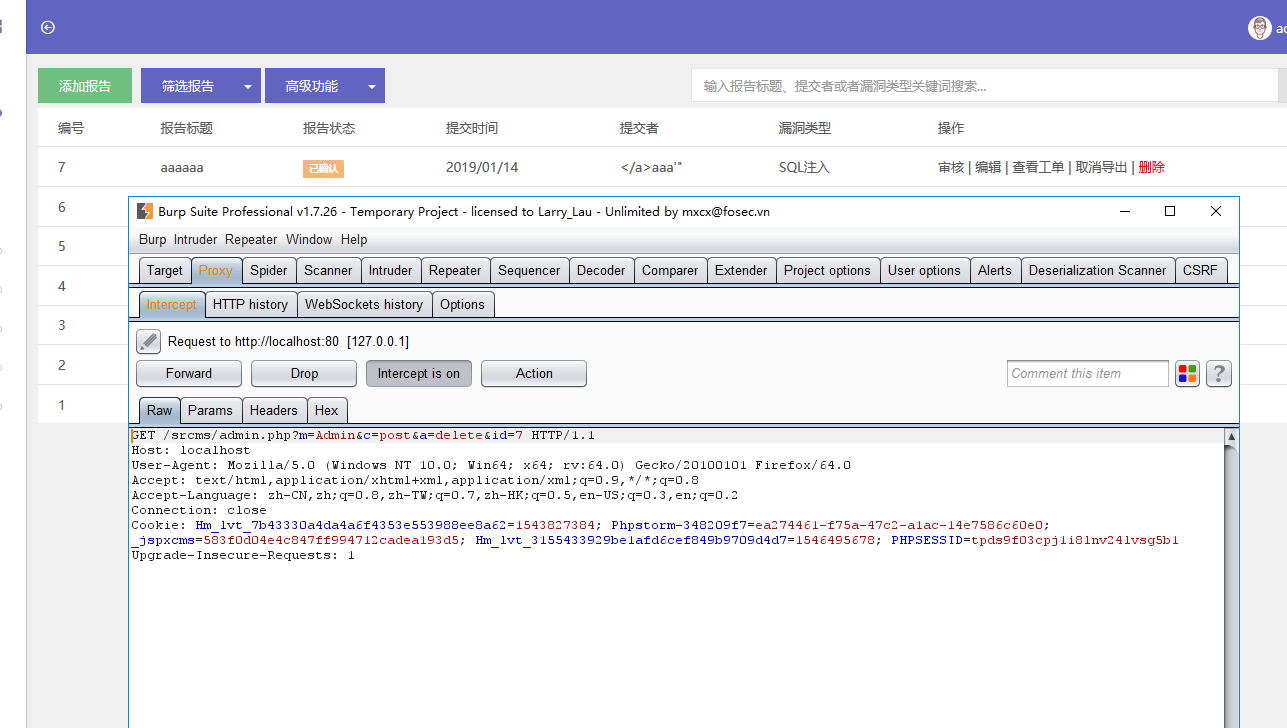
Task: Switch to the Target tab
Action: point(165,270)
